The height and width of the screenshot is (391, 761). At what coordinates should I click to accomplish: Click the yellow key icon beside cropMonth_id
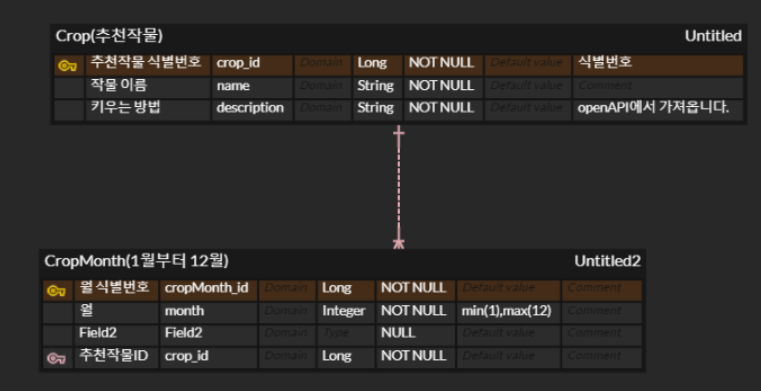coord(56,291)
